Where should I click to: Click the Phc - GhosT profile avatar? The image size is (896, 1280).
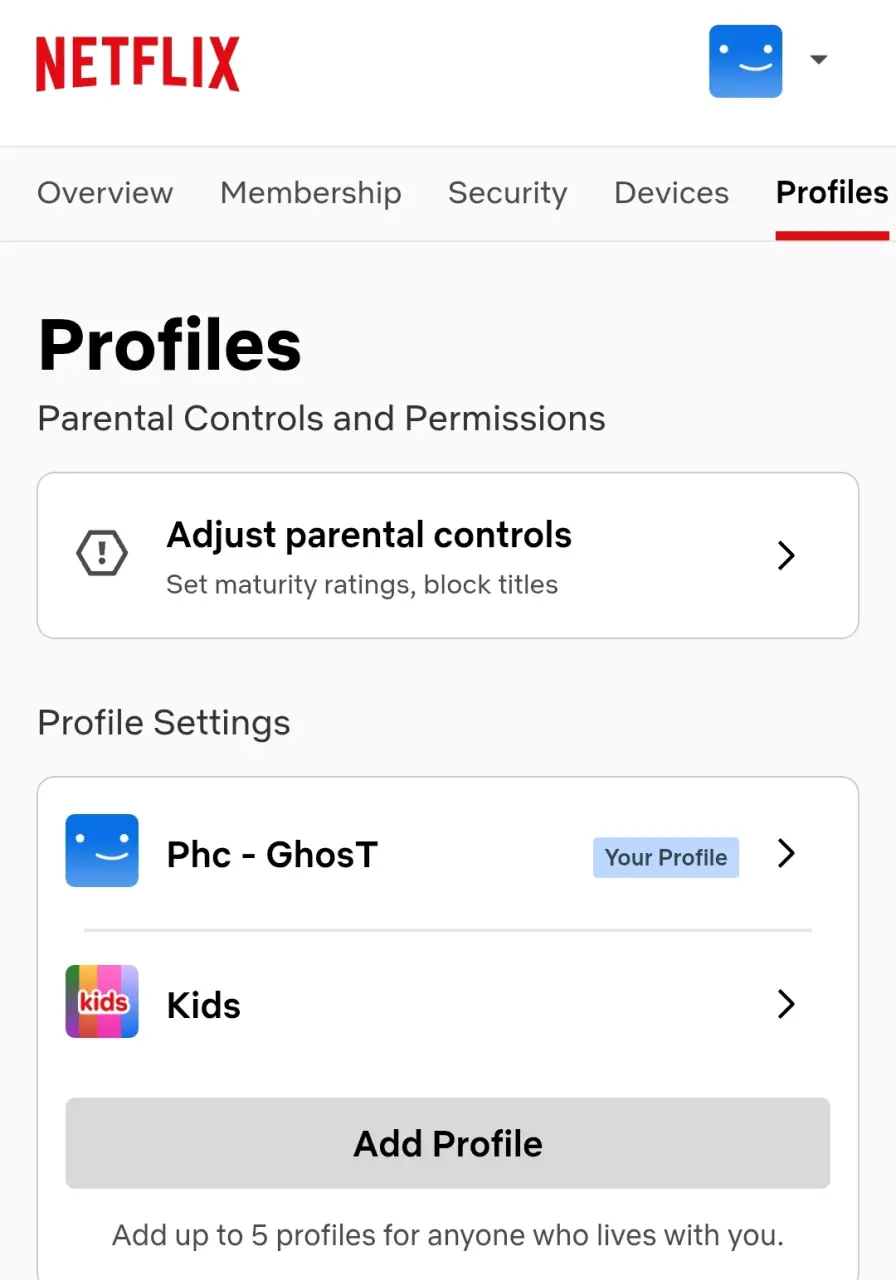(x=102, y=851)
